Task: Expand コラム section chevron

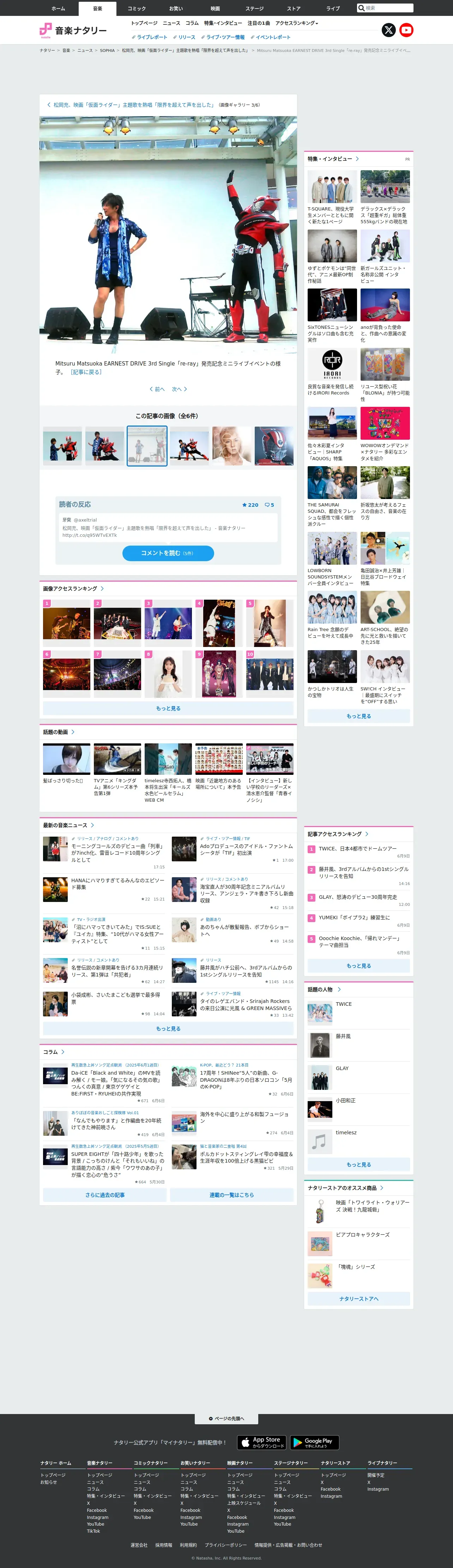Action: (x=63, y=1052)
